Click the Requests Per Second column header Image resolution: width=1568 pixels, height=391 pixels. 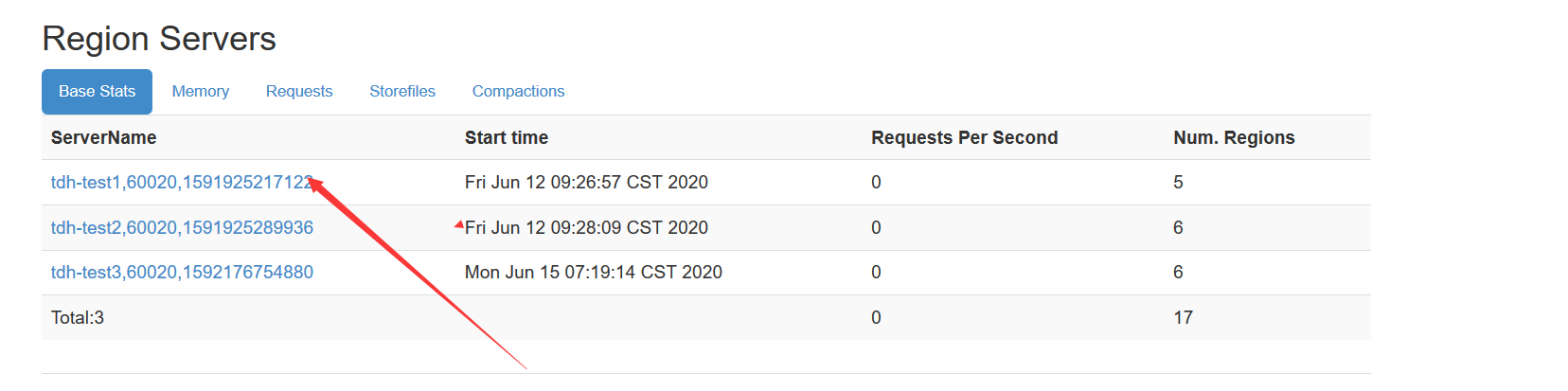(x=964, y=138)
